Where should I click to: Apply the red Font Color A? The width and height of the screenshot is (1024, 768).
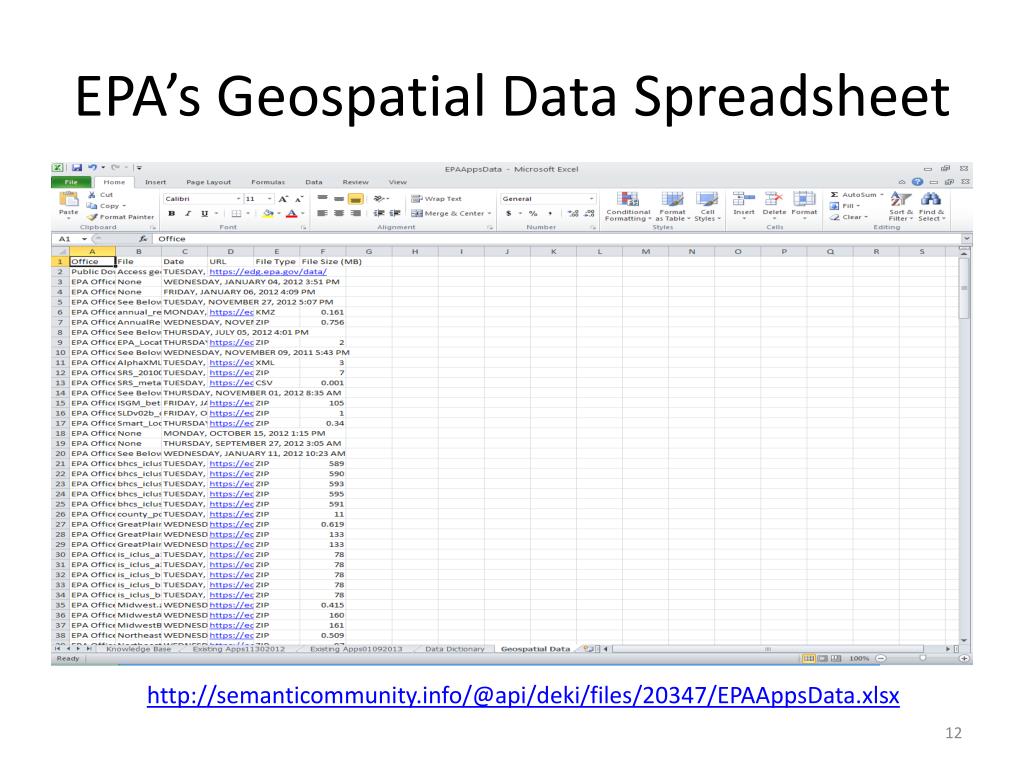click(292, 214)
